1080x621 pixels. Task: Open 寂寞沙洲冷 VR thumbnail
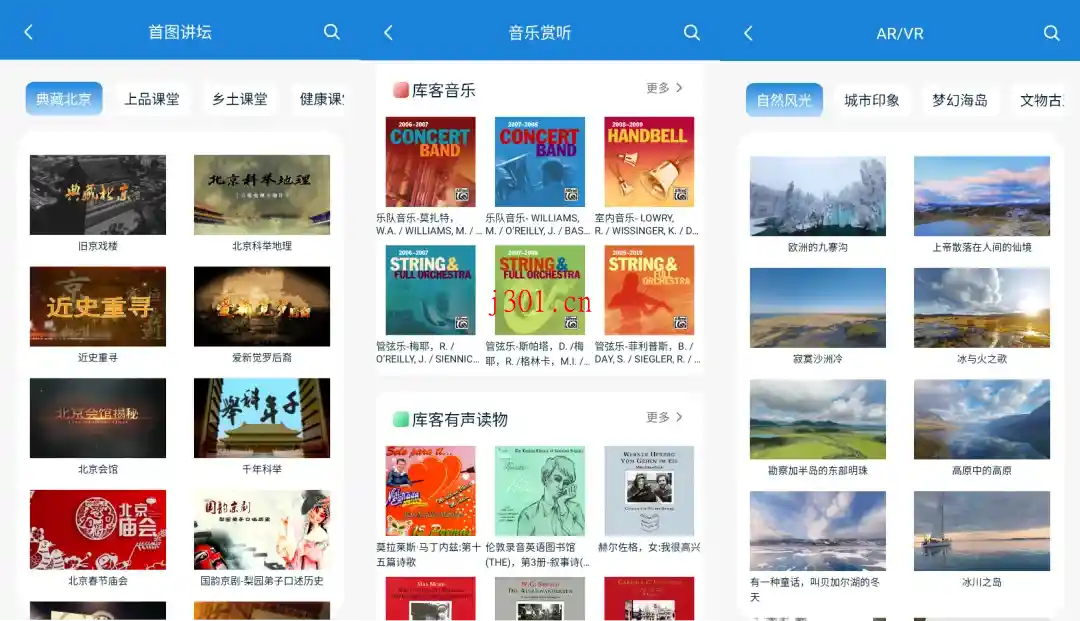pyautogui.click(x=818, y=308)
